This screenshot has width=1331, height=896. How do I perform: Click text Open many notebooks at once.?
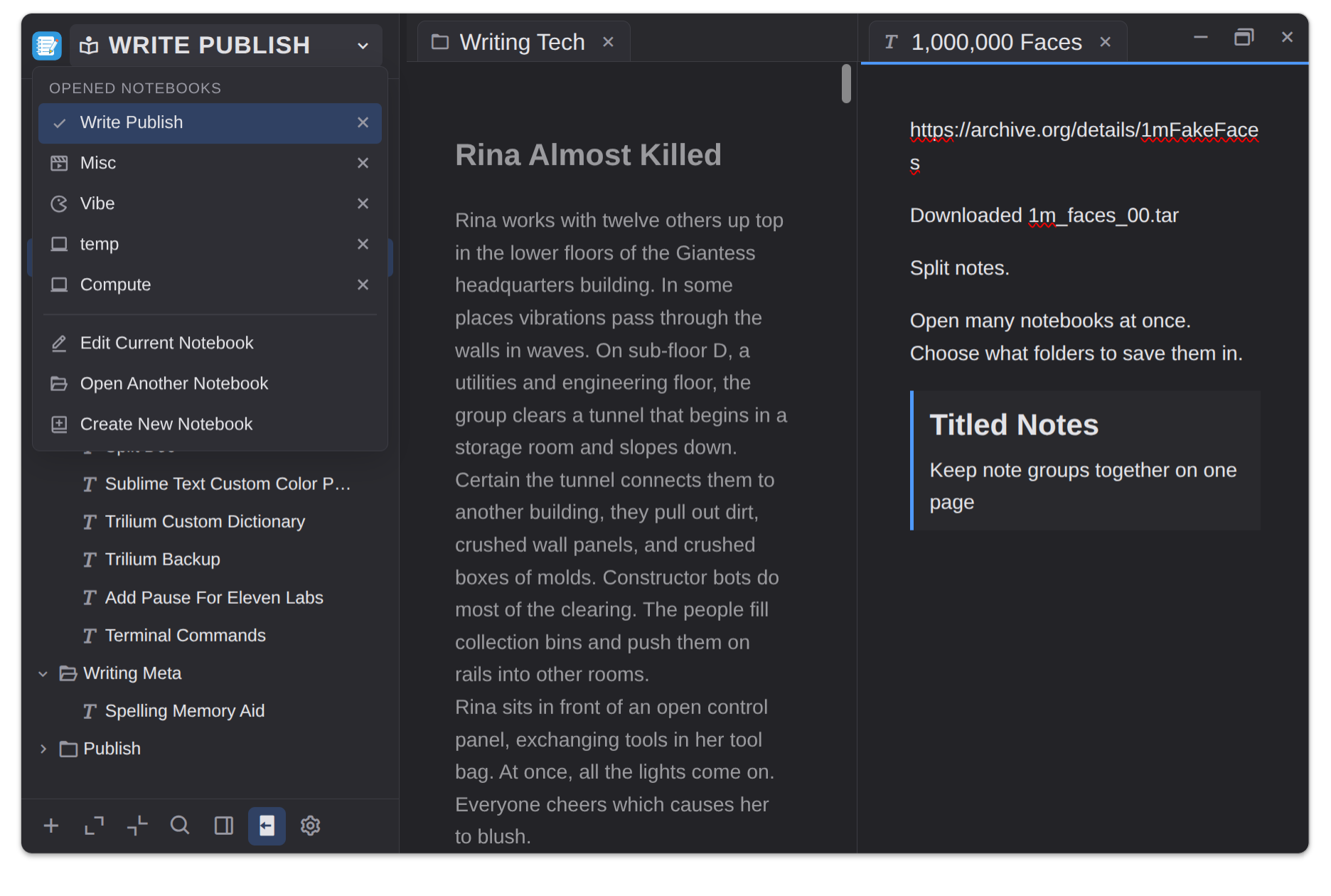tap(1050, 321)
